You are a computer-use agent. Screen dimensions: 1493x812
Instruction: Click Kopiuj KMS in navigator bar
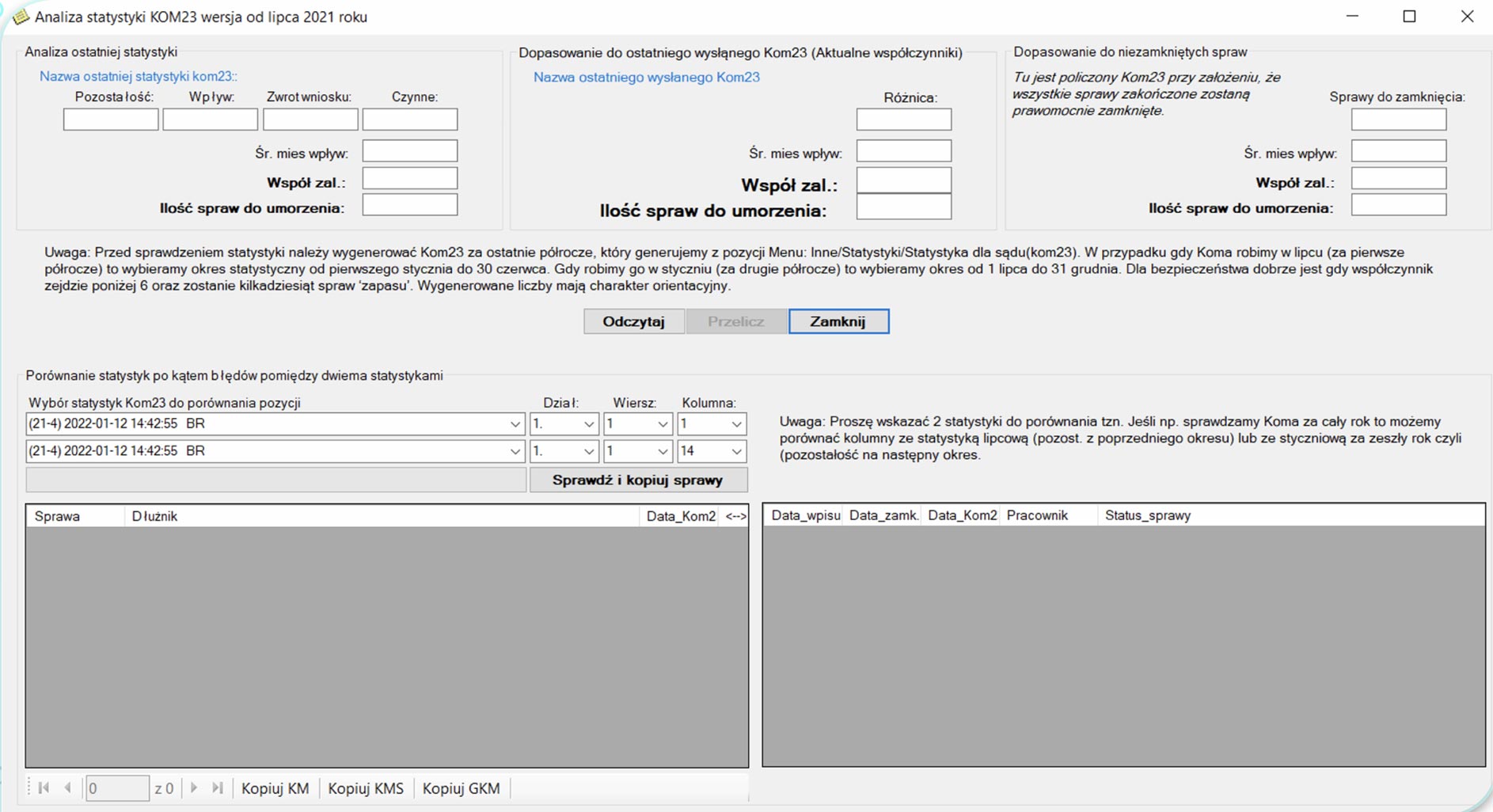click(366, 788)
